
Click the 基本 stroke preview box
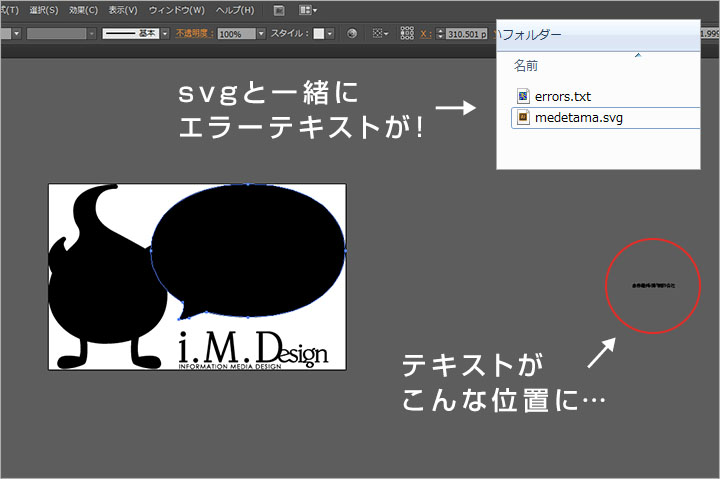130,34
